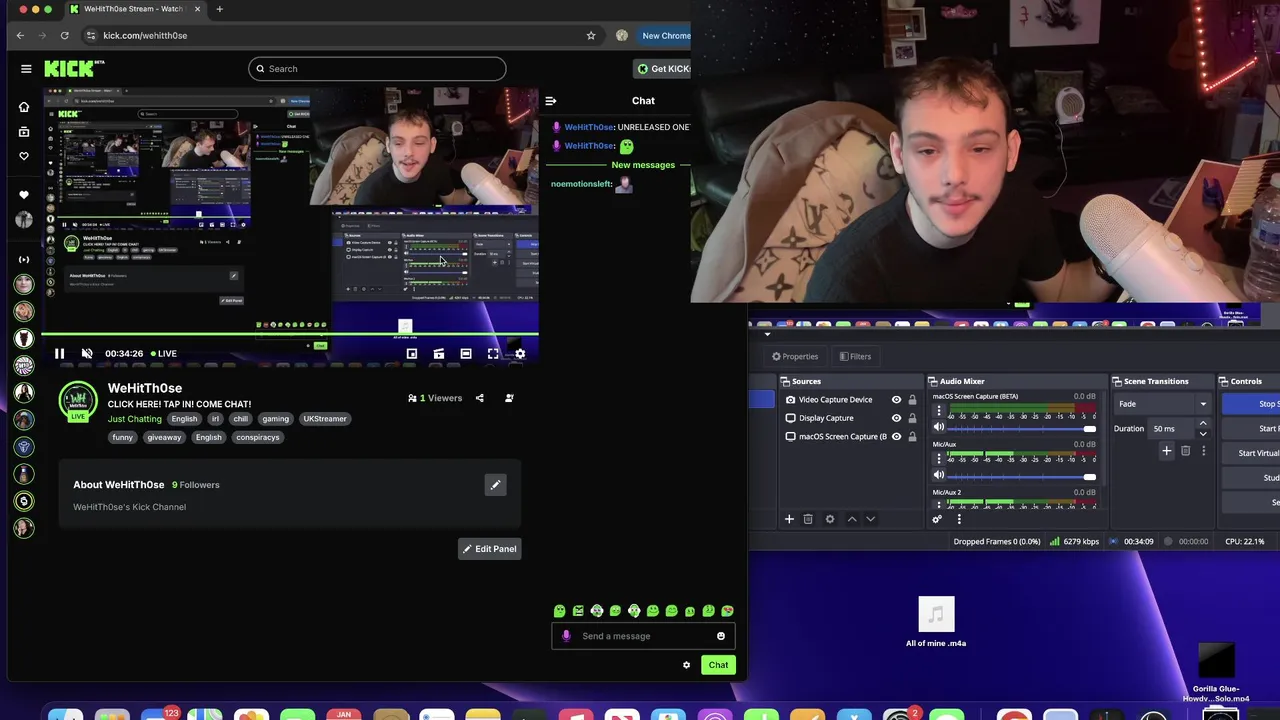Open the stream player settings gear

coord(520,353)
